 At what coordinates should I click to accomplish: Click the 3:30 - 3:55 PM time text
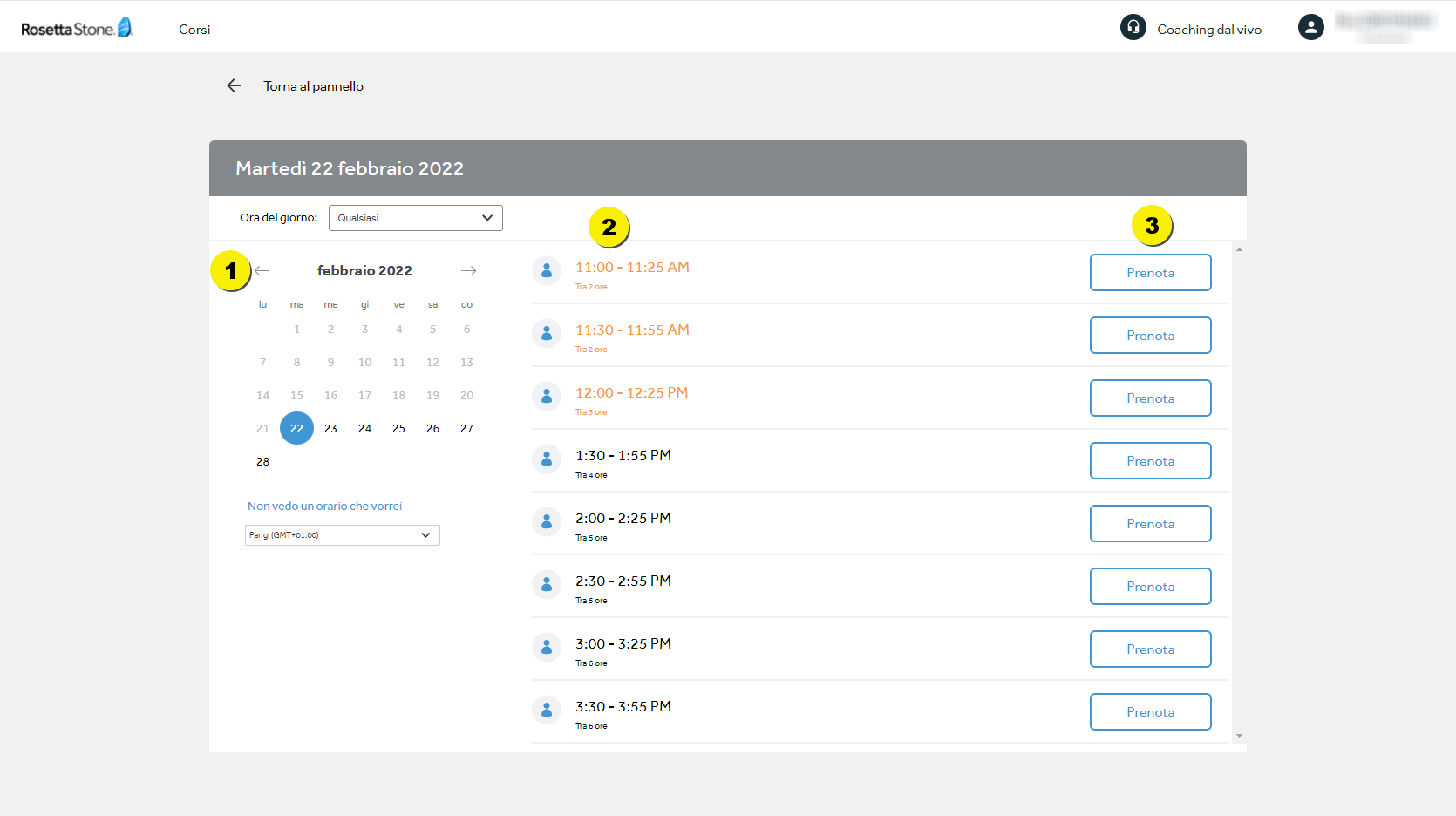coord(623,707)
